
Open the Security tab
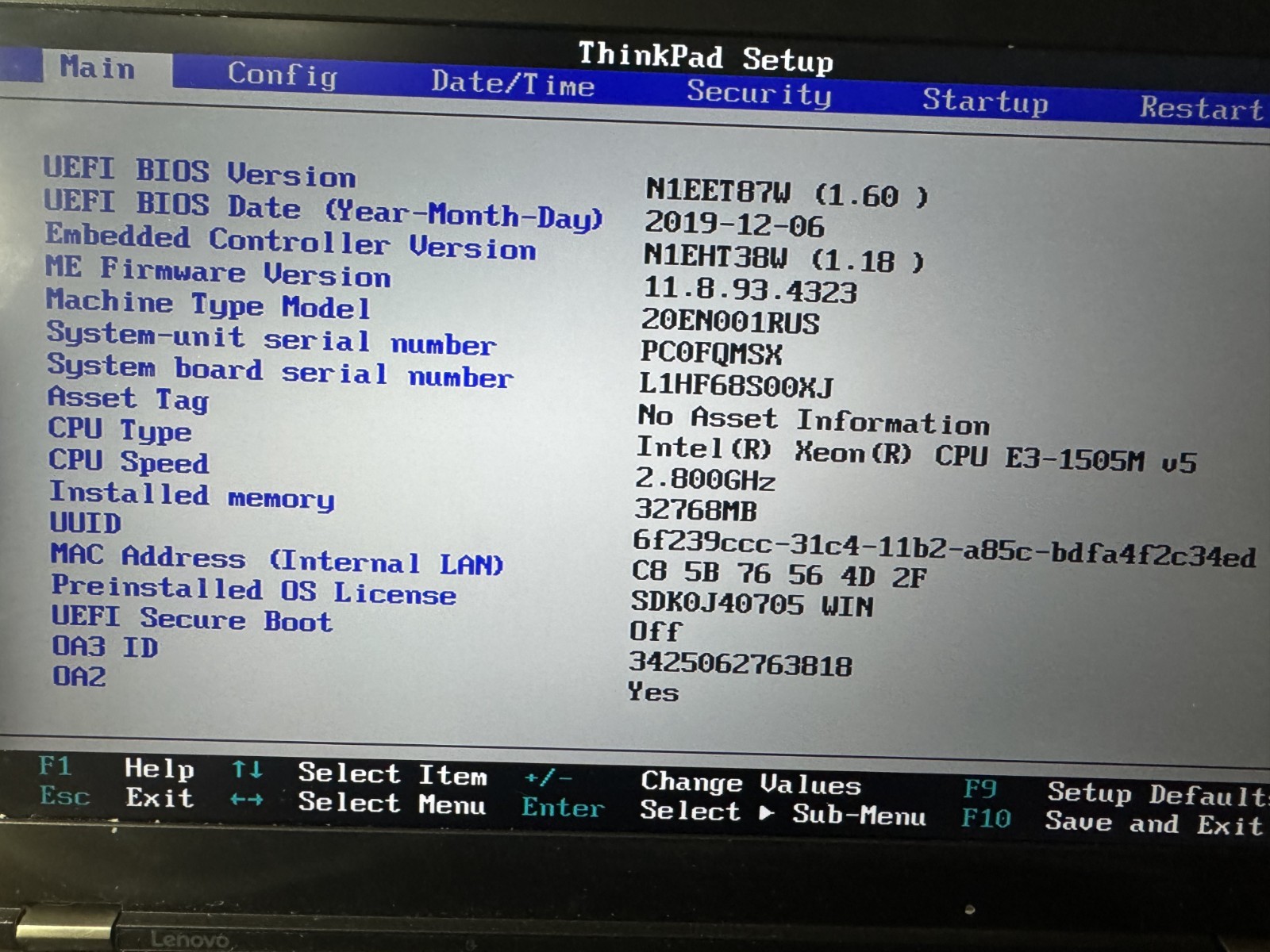[759, 94]
